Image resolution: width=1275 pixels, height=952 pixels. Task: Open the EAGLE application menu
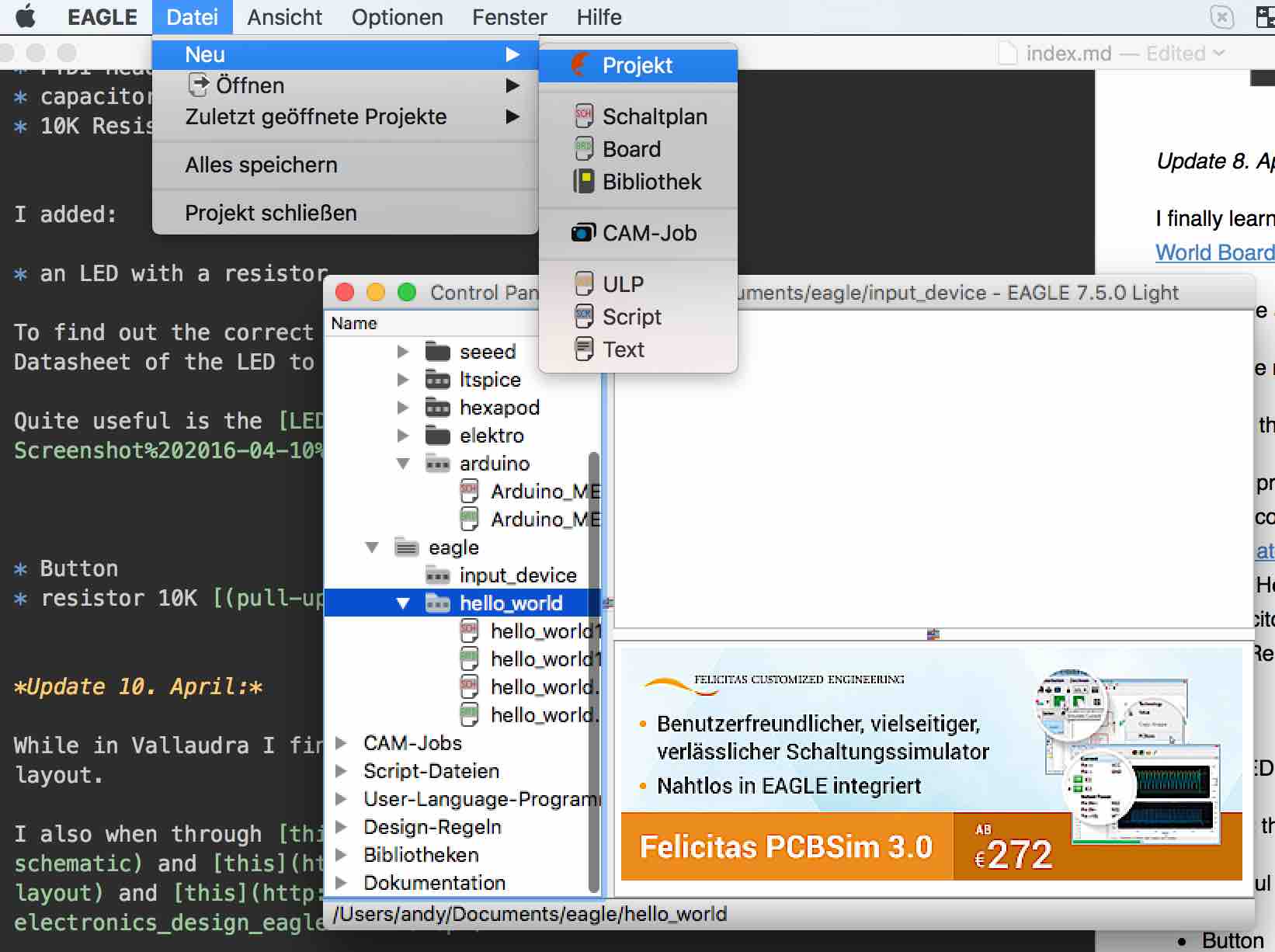pyautogui.click(x=102, y=17)
